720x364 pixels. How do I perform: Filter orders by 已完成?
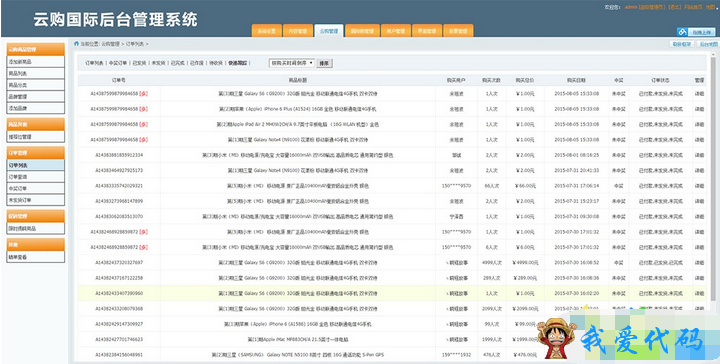(x=178, y=63)
